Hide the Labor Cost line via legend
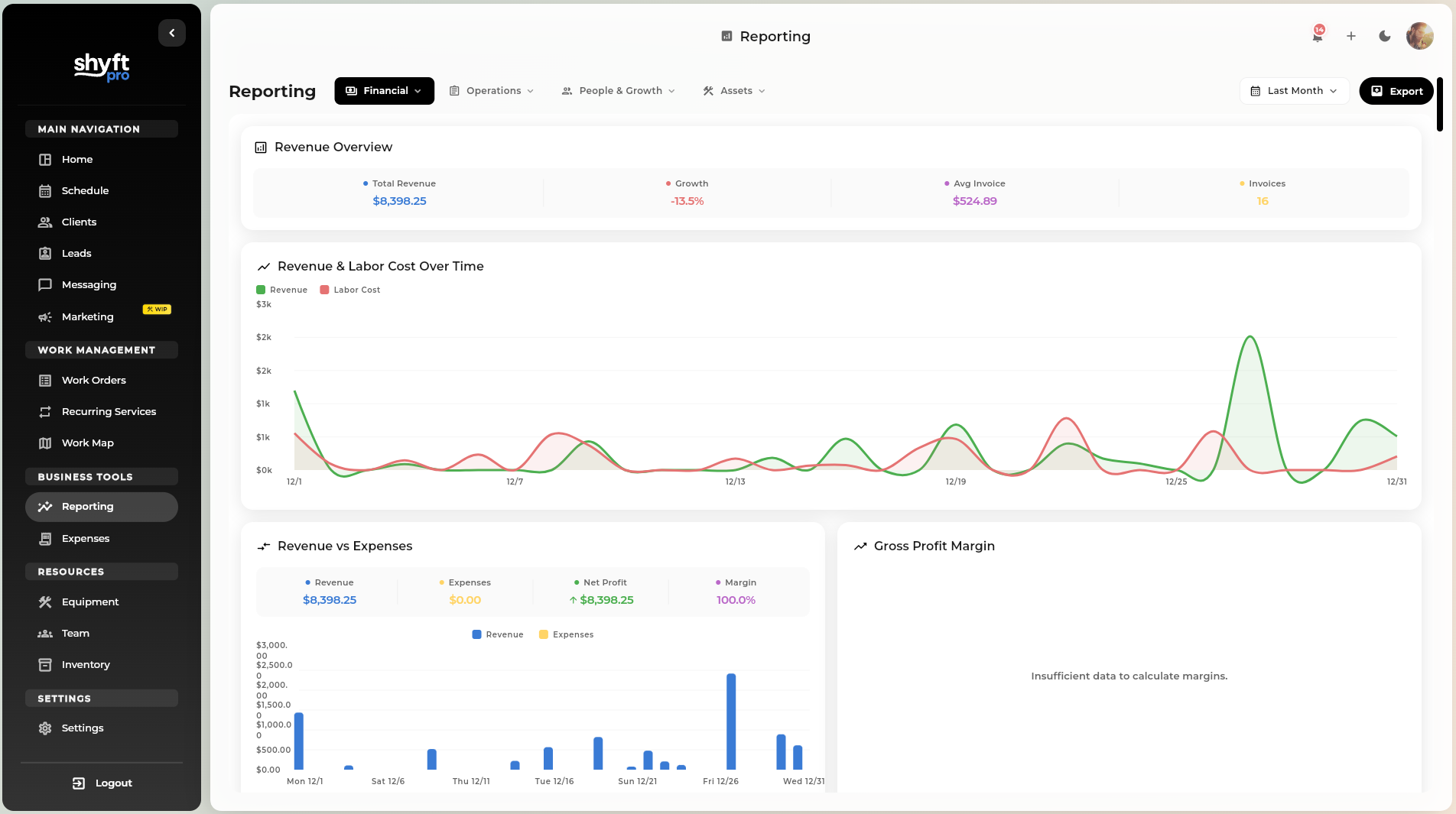This screenshot has height=814, width=1456. tap(349, 290)
